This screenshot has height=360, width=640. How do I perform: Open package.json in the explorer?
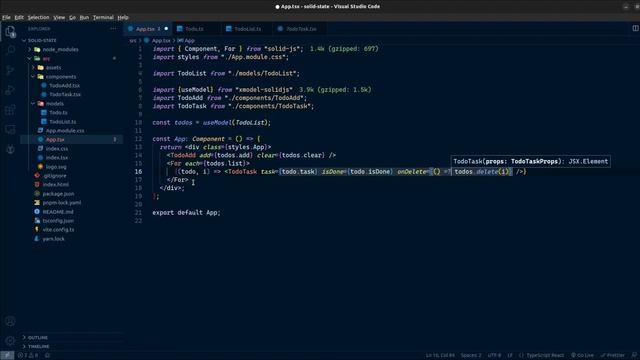58,194
